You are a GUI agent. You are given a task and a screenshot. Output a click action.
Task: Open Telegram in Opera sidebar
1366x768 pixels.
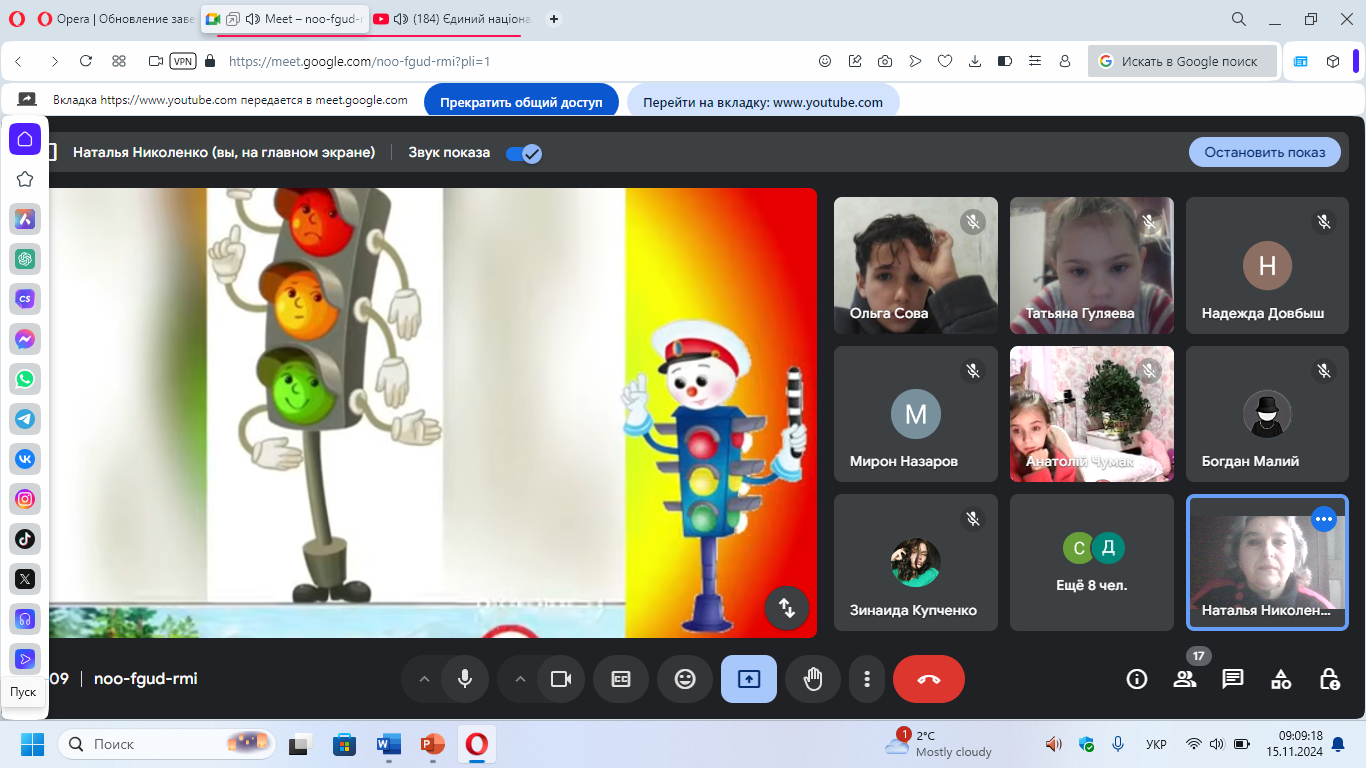click(x=25, y=419)
